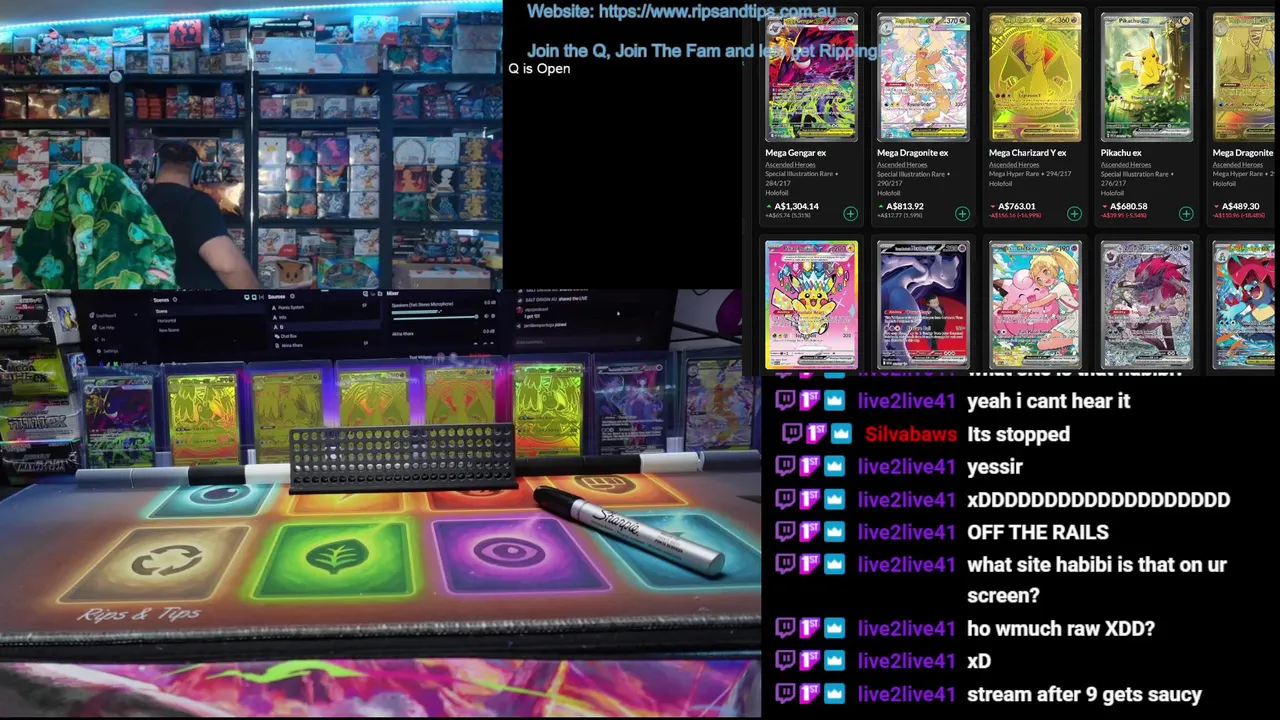Open pink Pikachu card in second row

tap(811, 305)
